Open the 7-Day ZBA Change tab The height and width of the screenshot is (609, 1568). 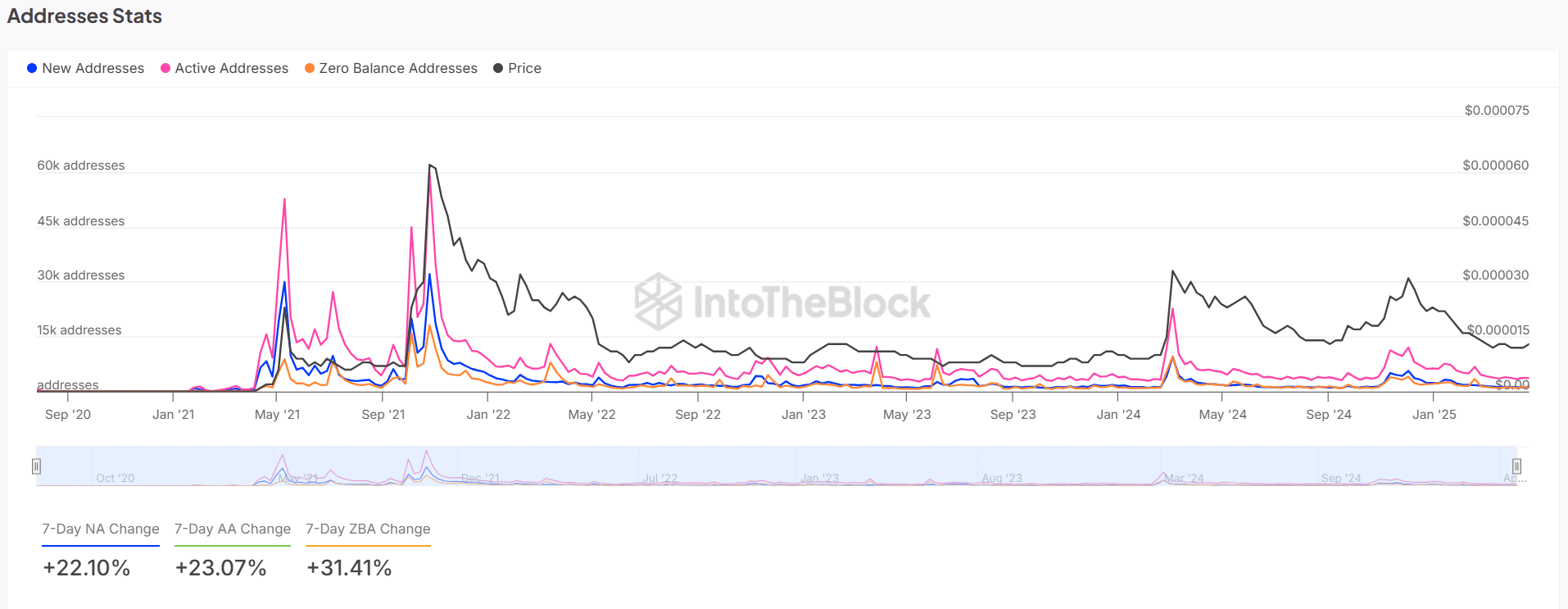[x=368, y=529]
